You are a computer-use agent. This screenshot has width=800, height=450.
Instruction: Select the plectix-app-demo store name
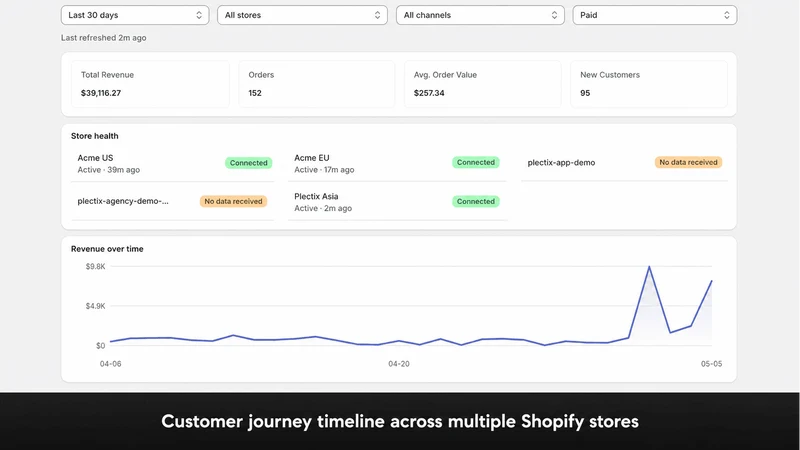coord(561,163)
